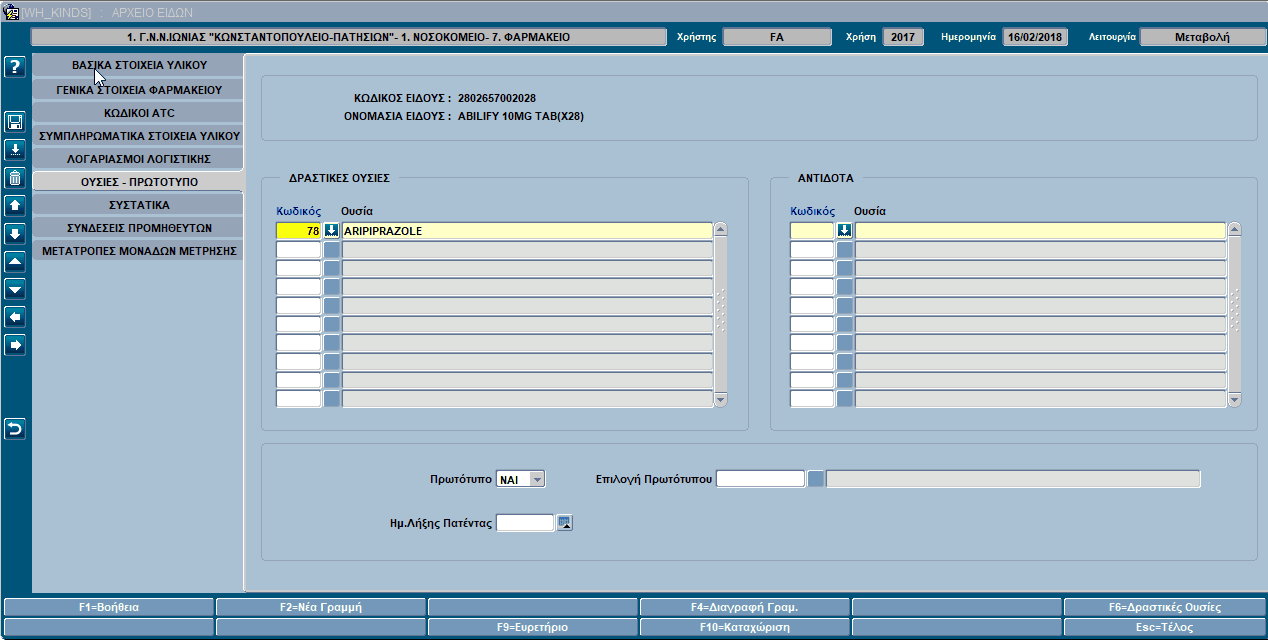Click the left arrow icon
1268x641 pixels.
coord(15,317)
